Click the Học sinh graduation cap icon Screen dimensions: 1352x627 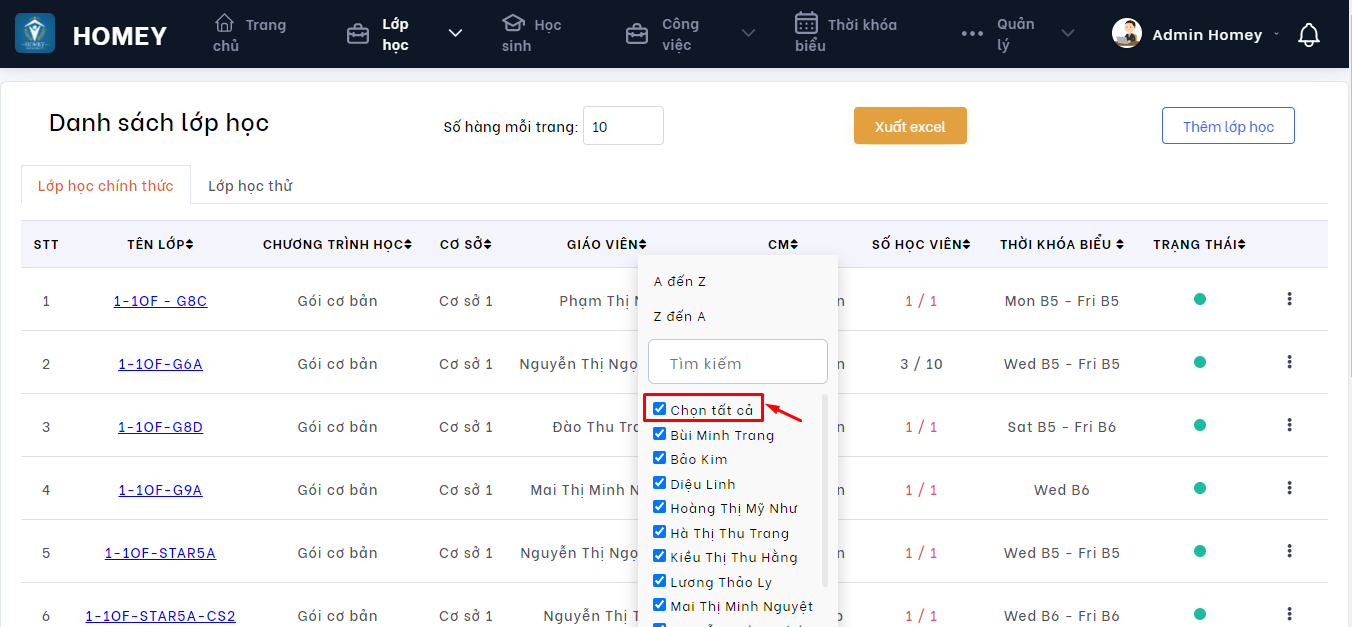click(x=513, y=23)
